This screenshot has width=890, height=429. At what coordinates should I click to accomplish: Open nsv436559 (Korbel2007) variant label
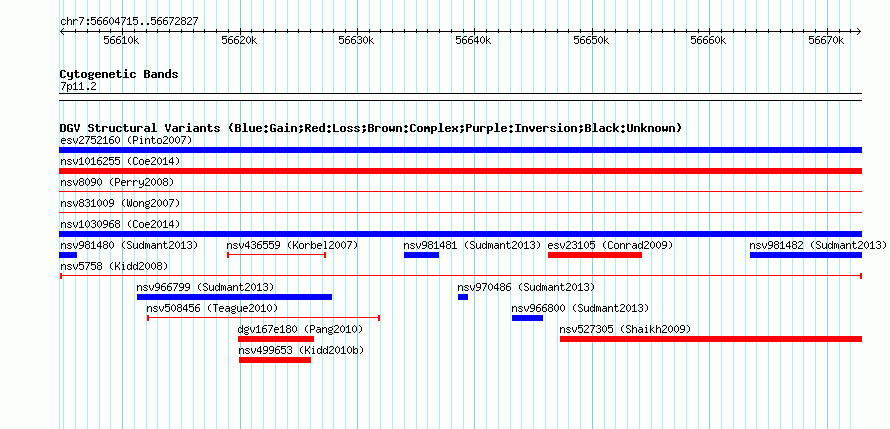click(x=292, y=245)
